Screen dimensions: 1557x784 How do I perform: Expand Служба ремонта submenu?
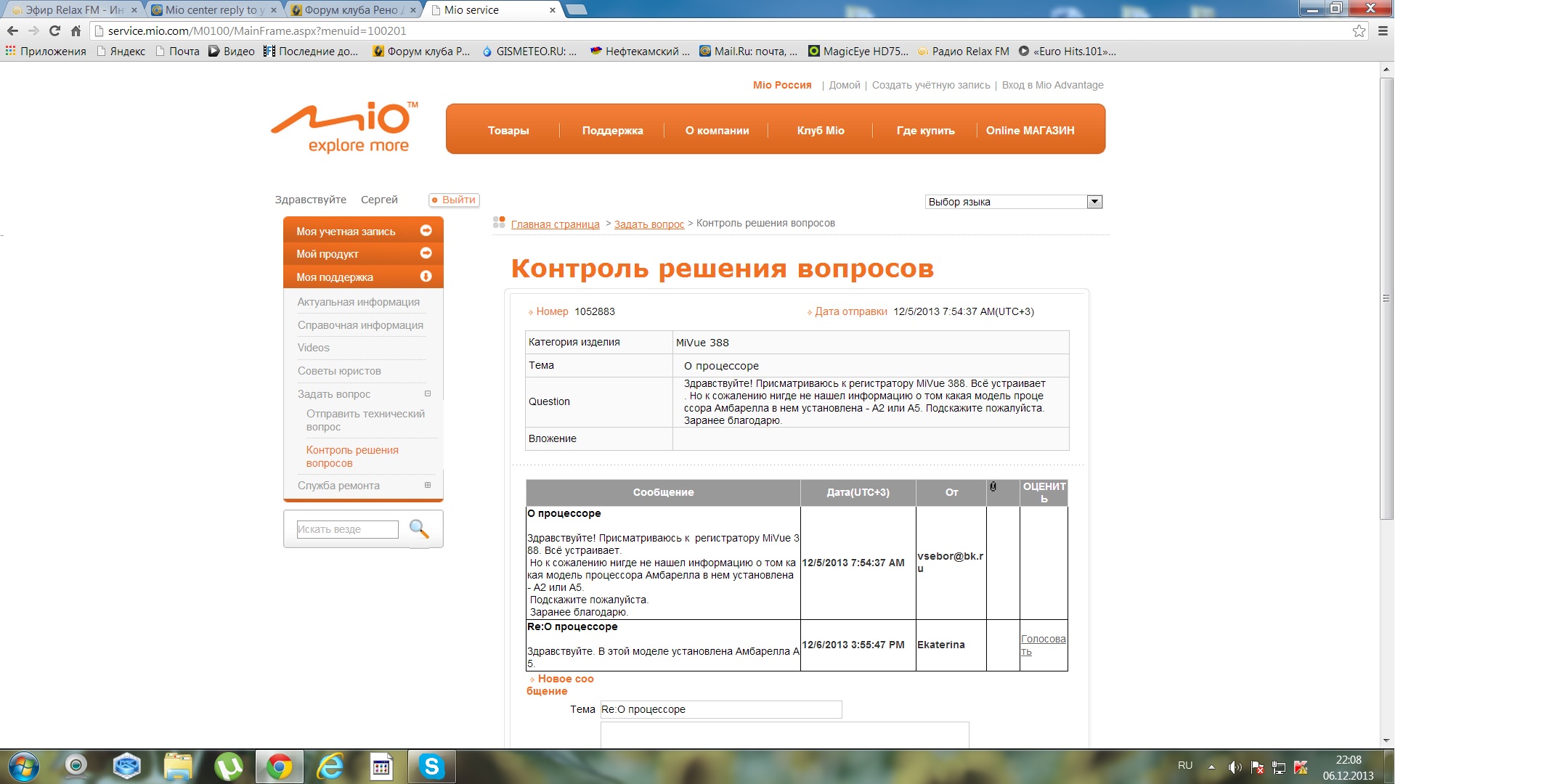pyautogui.click(x=428, y=485)
